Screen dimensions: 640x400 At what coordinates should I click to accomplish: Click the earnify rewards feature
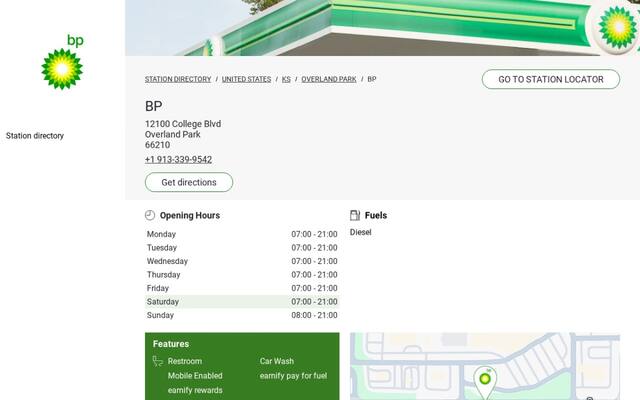pos(195,390)
